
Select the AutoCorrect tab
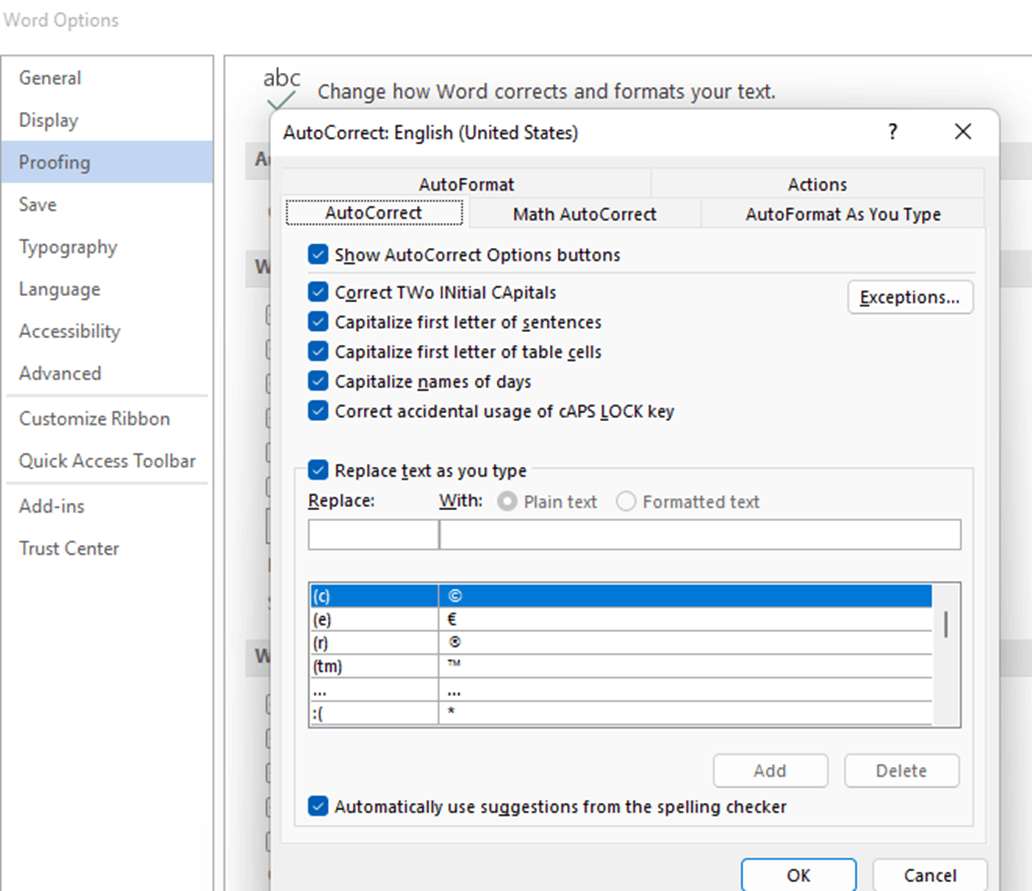point(374,213)
